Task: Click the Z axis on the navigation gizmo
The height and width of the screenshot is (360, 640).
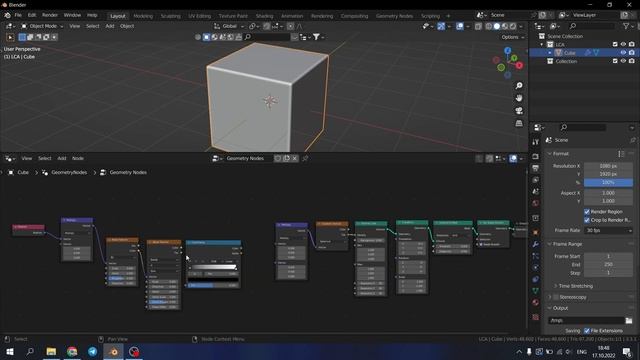Action: (x=507, y=51)
